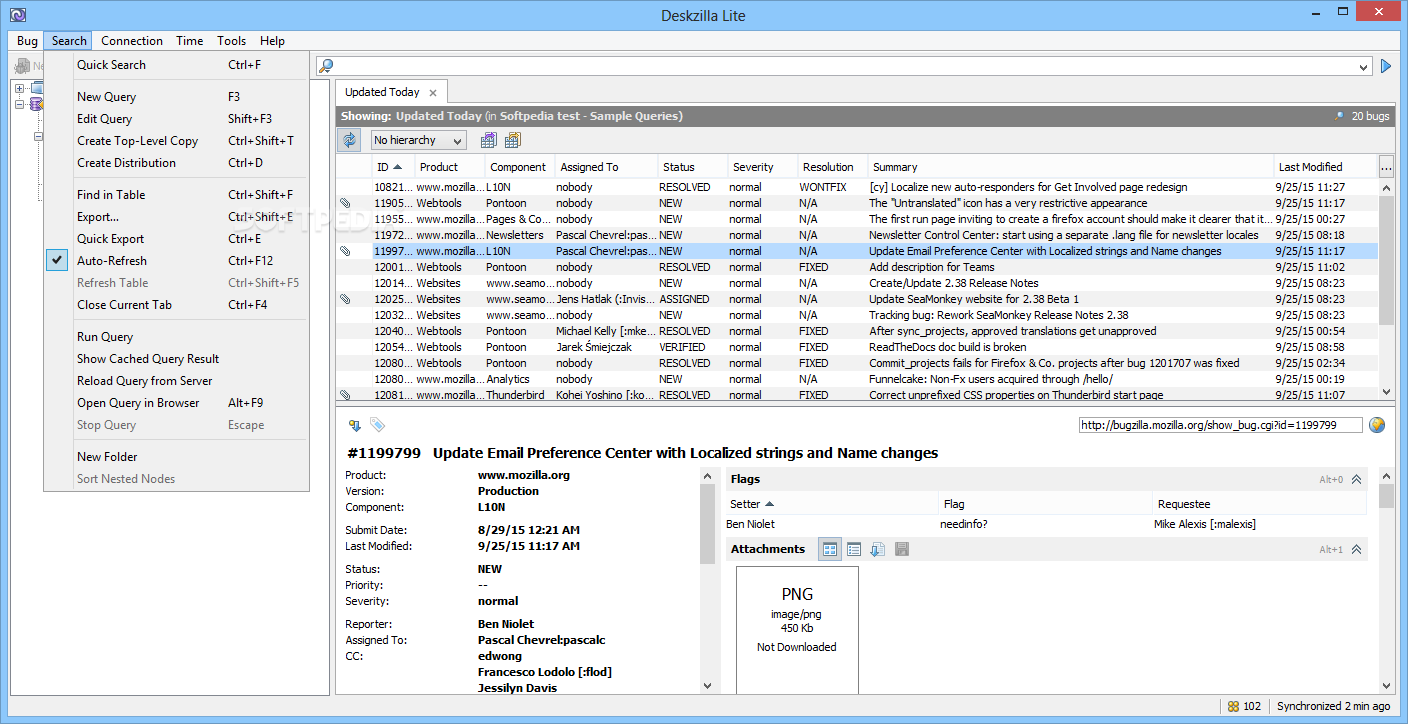Expand the first tree node plus
Viewport: 1408px width, 724px height.
pyautogui.click(x=19, y=88)
